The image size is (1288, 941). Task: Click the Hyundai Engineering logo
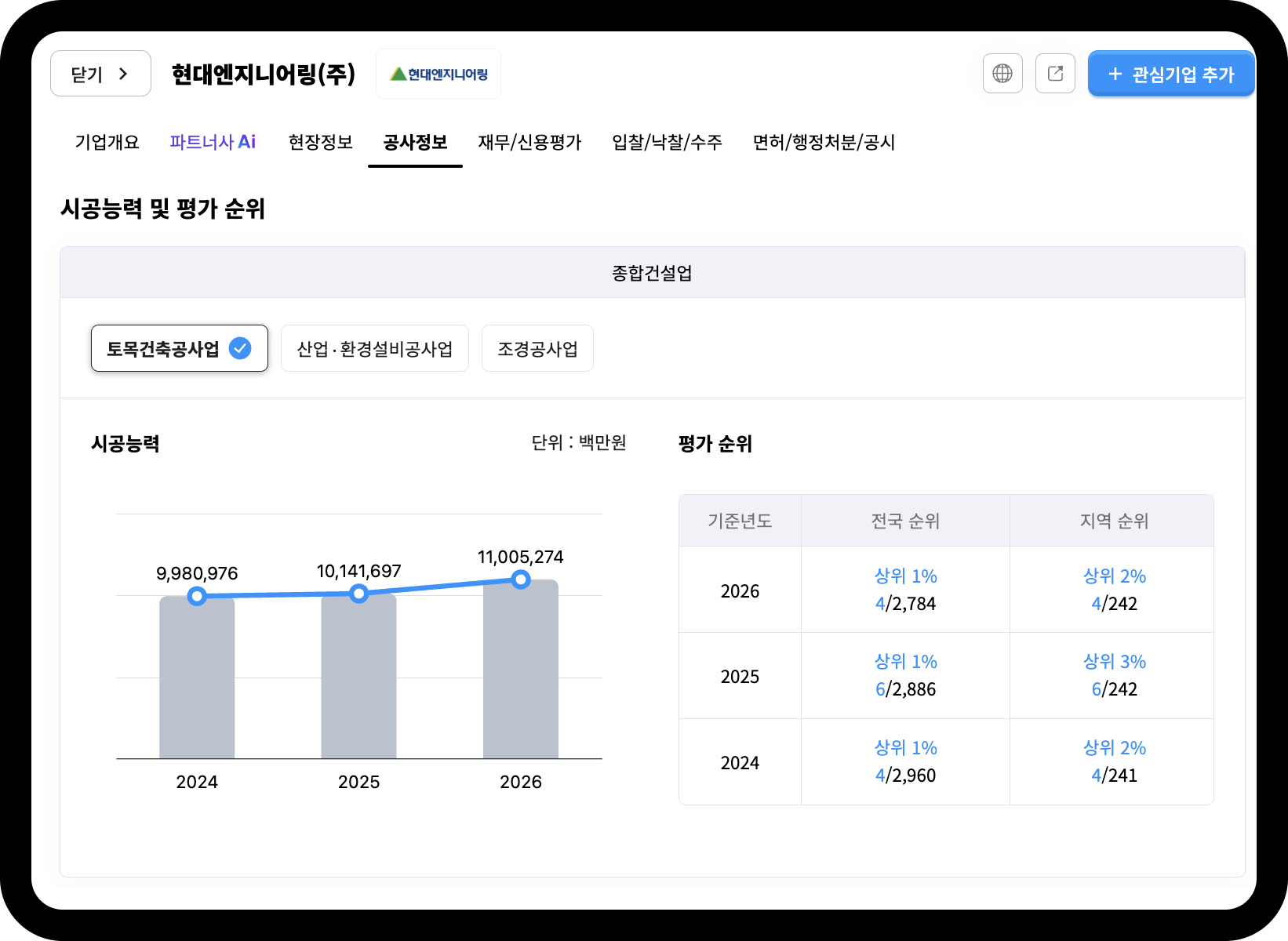pyautogui.click(x=438, y=74)
